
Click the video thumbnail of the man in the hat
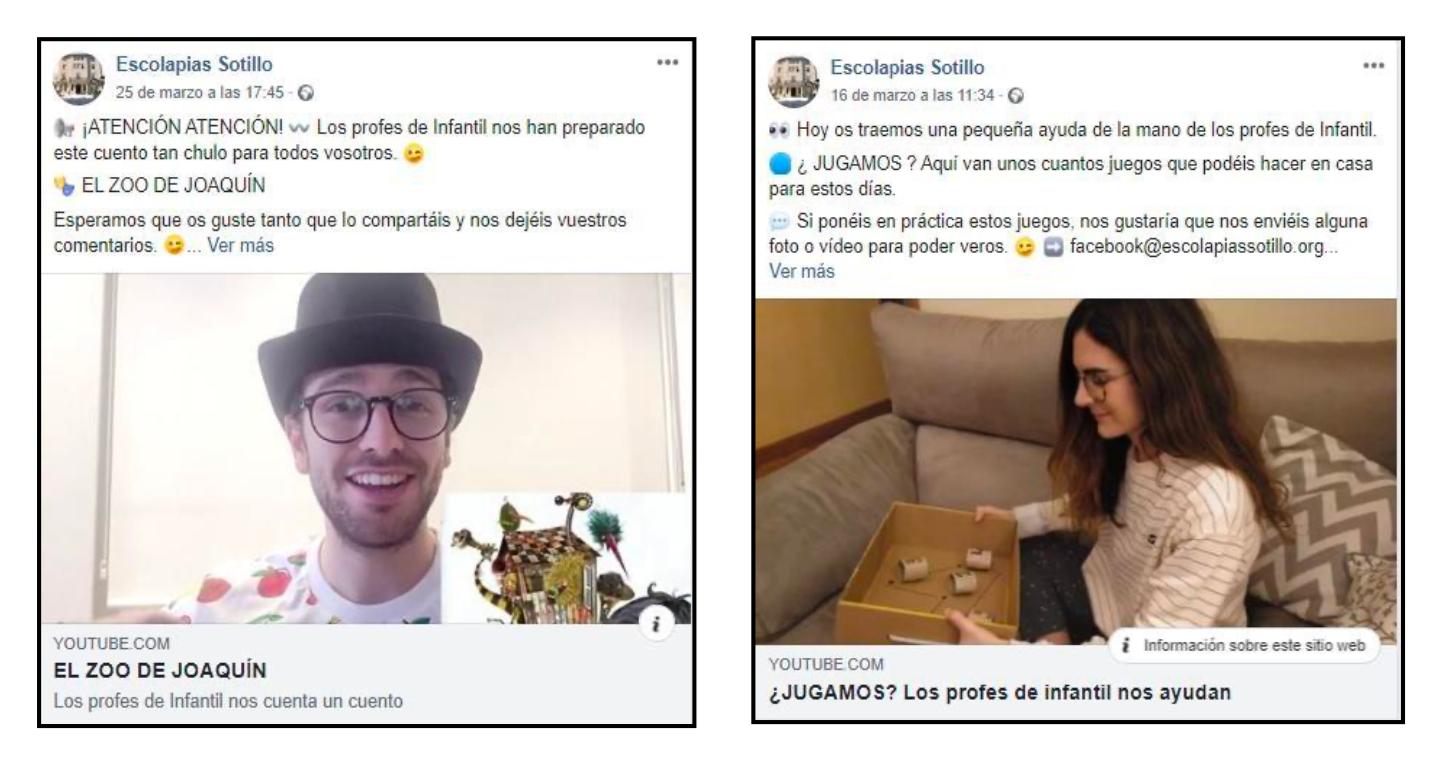click(367, 448)
